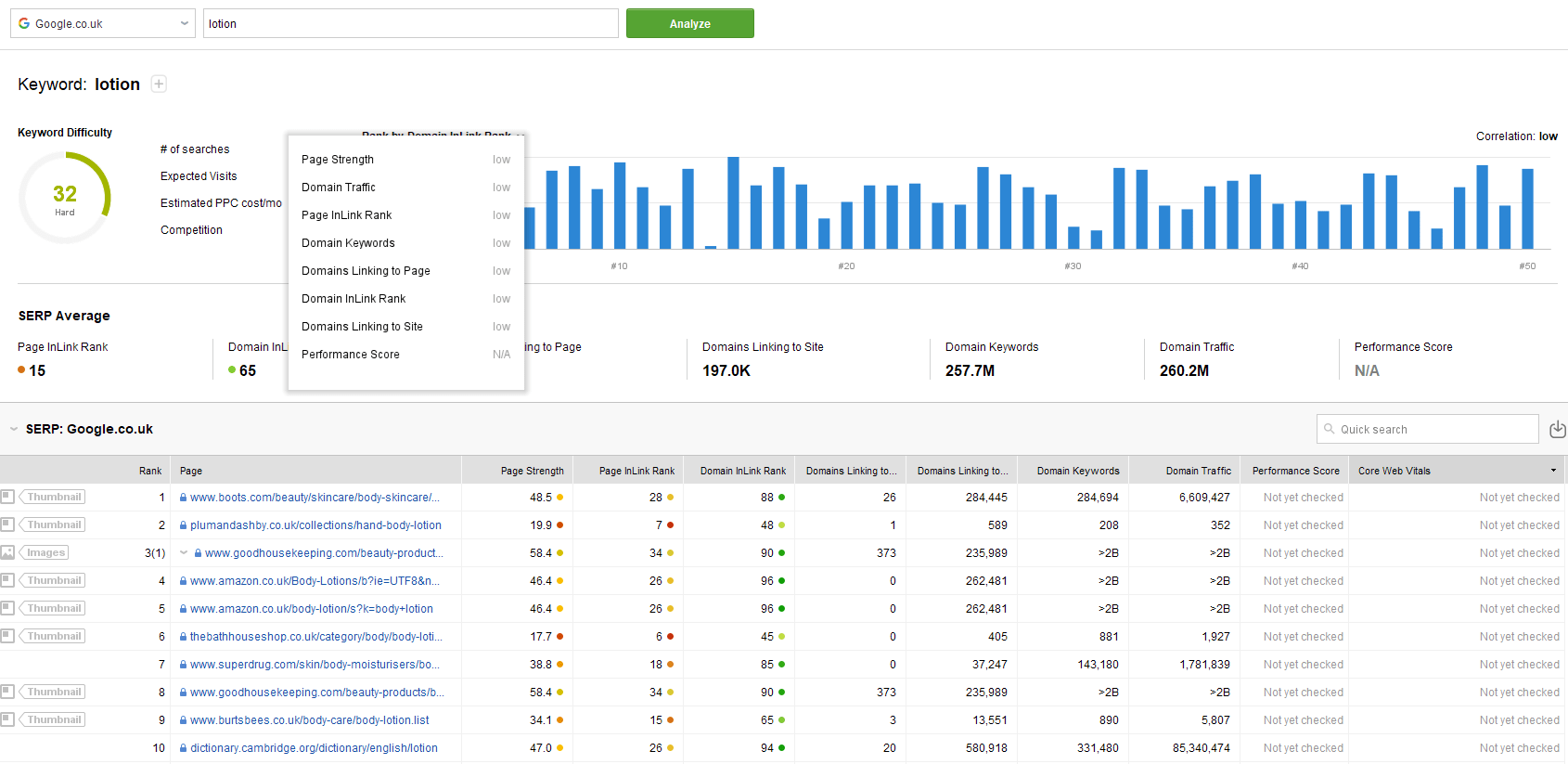Click the padlock icon before www.boots.com link

pos(184,498)
